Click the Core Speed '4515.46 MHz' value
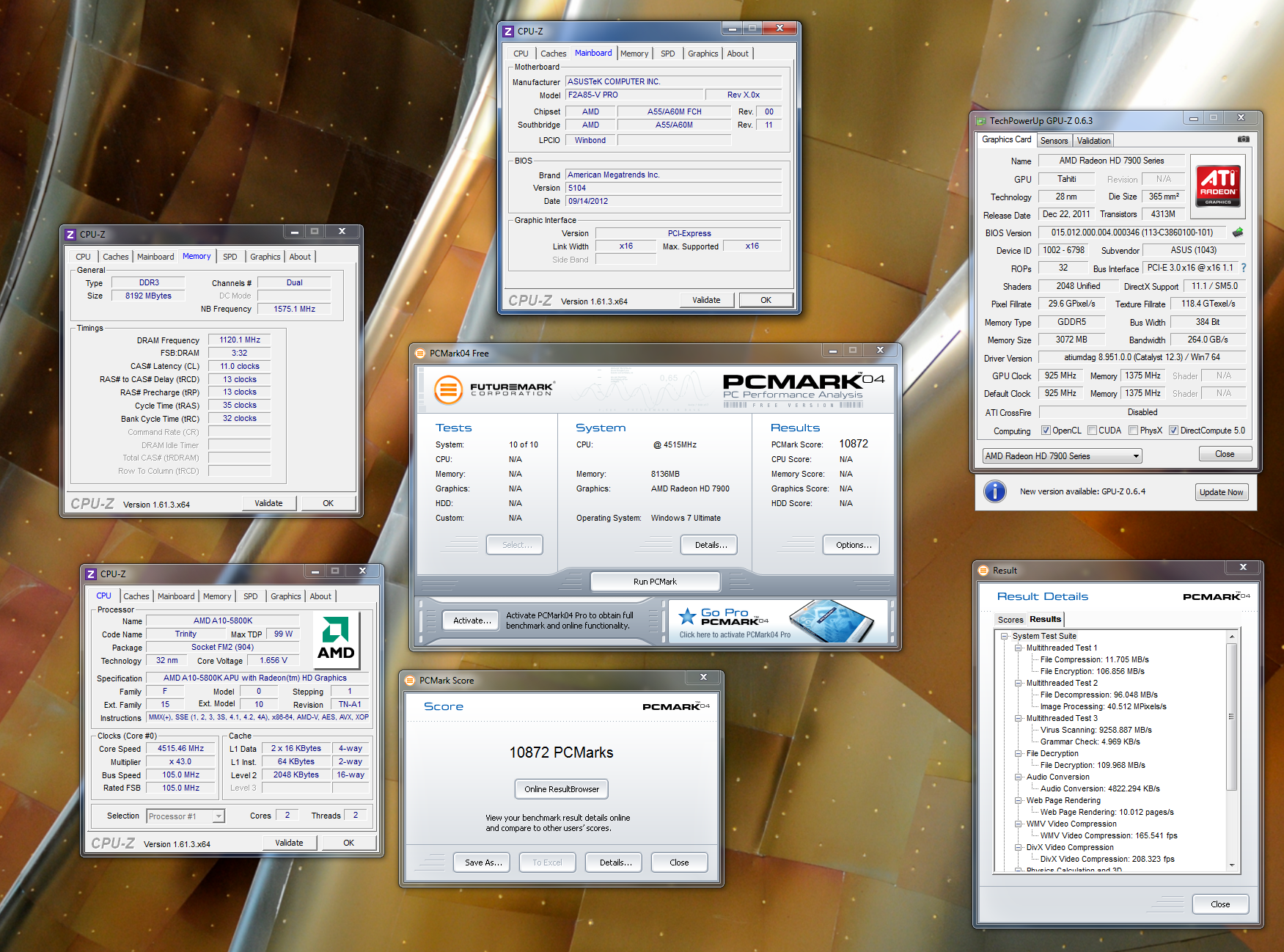 [x=181, y=749]
